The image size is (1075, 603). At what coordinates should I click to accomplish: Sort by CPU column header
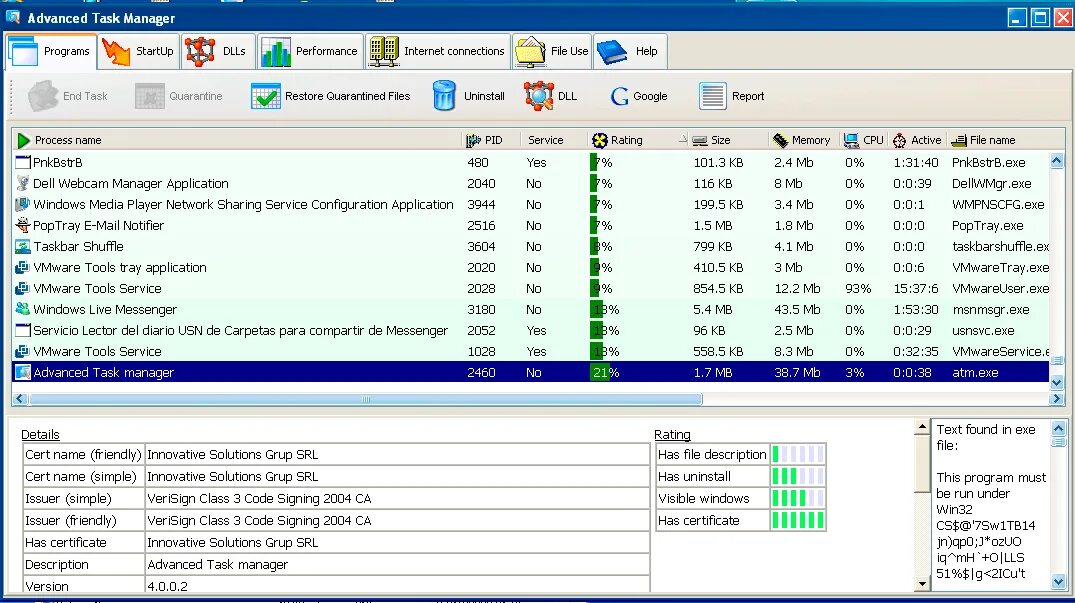pos(865,140)
